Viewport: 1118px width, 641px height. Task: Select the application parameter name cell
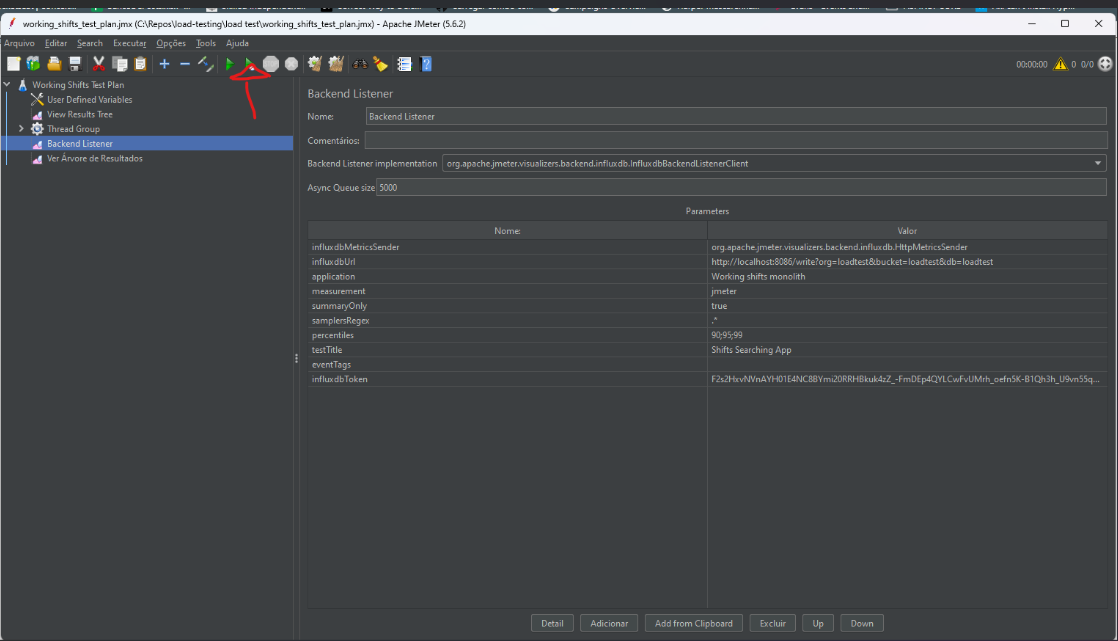coord(507,277)
